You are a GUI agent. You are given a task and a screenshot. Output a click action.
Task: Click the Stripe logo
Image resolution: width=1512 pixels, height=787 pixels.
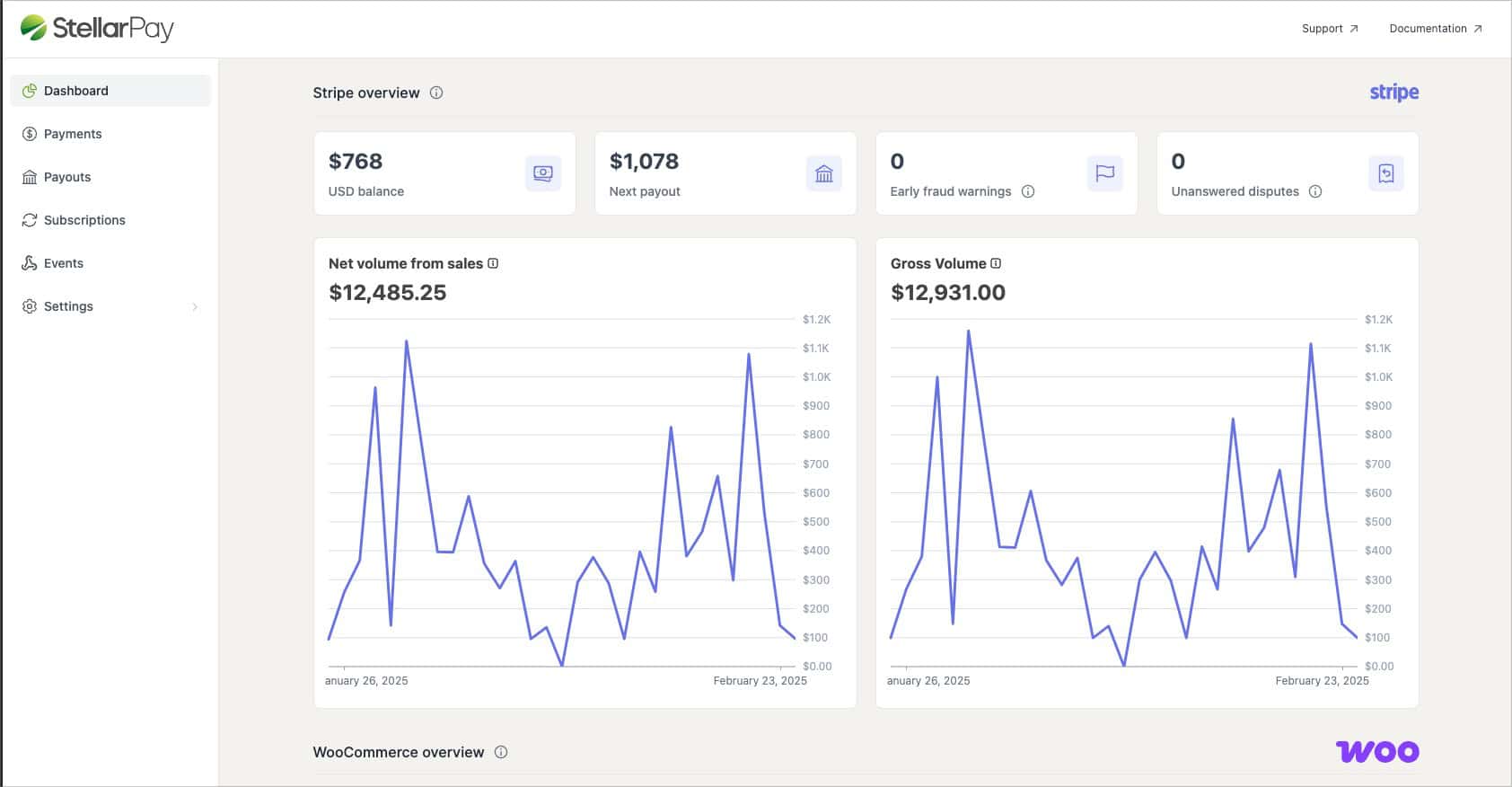pyautogui.click(x=1393, y=93)
